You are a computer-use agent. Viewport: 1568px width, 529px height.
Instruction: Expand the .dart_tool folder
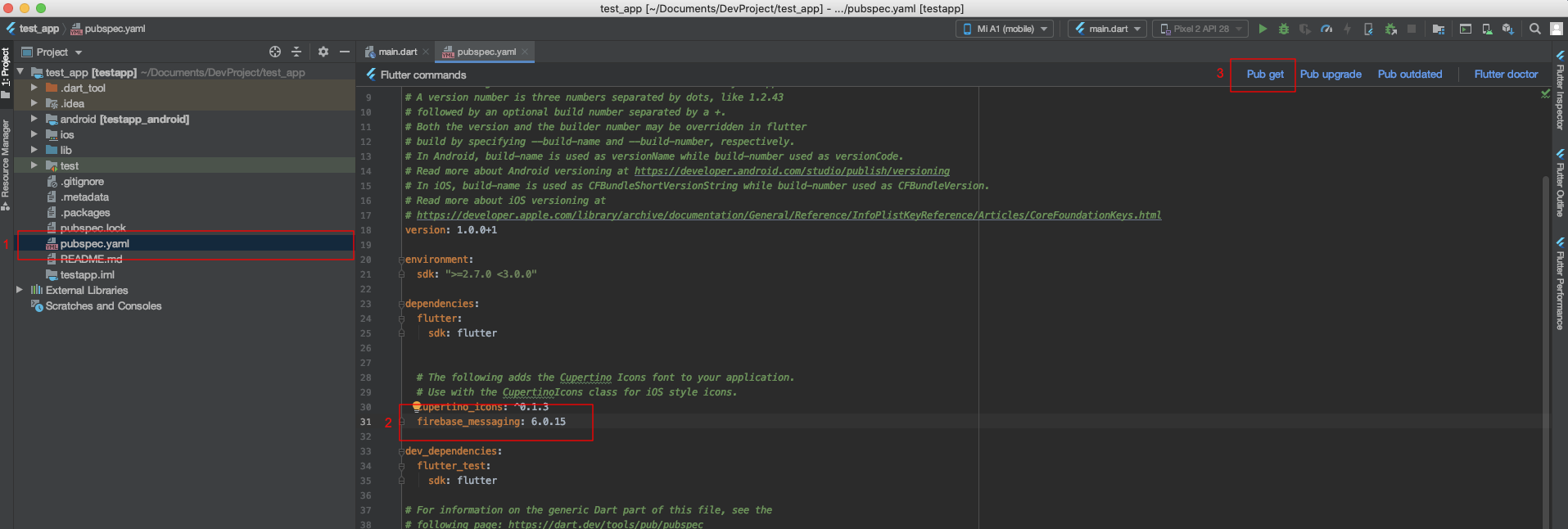[x=34, y=88]
